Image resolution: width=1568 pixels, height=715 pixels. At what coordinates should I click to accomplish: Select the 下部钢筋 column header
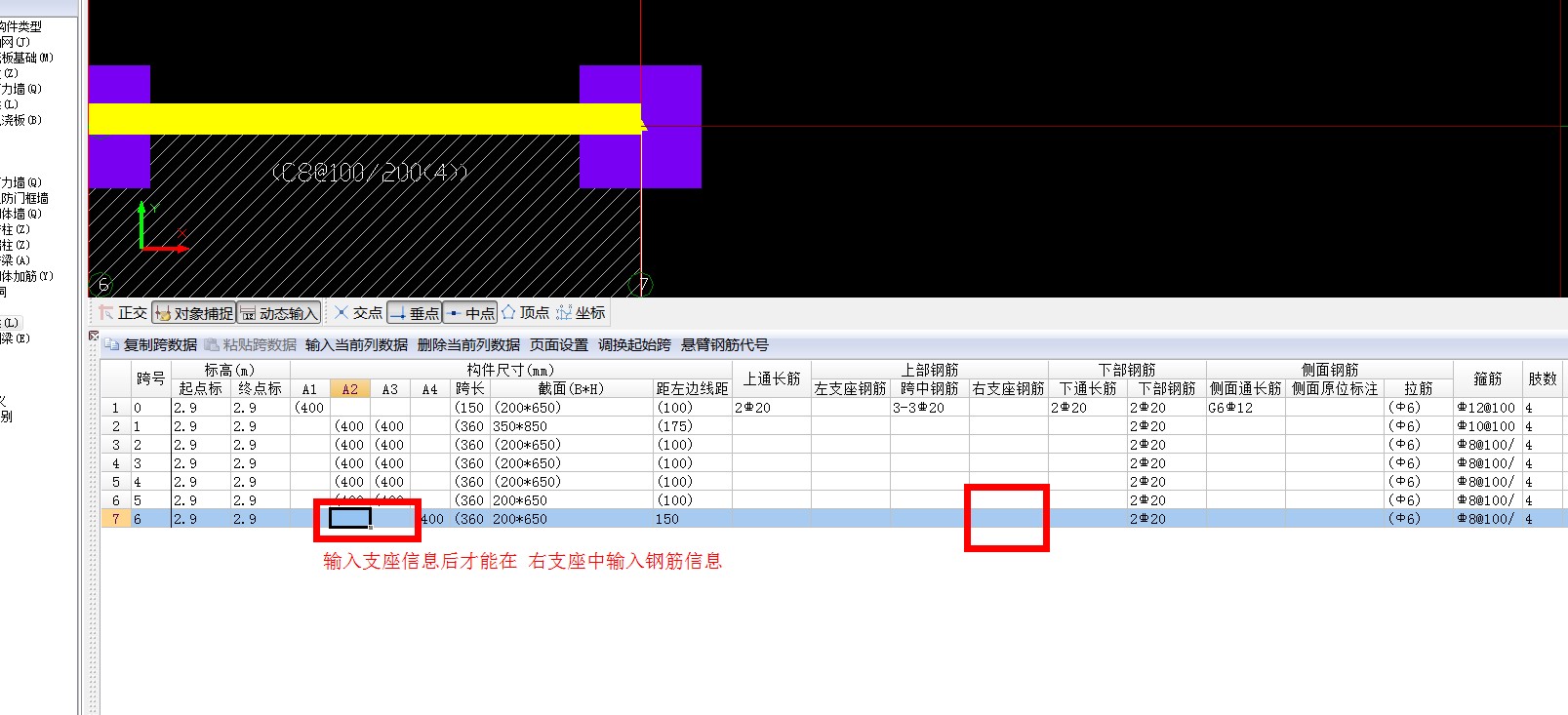click(1166, 388)
